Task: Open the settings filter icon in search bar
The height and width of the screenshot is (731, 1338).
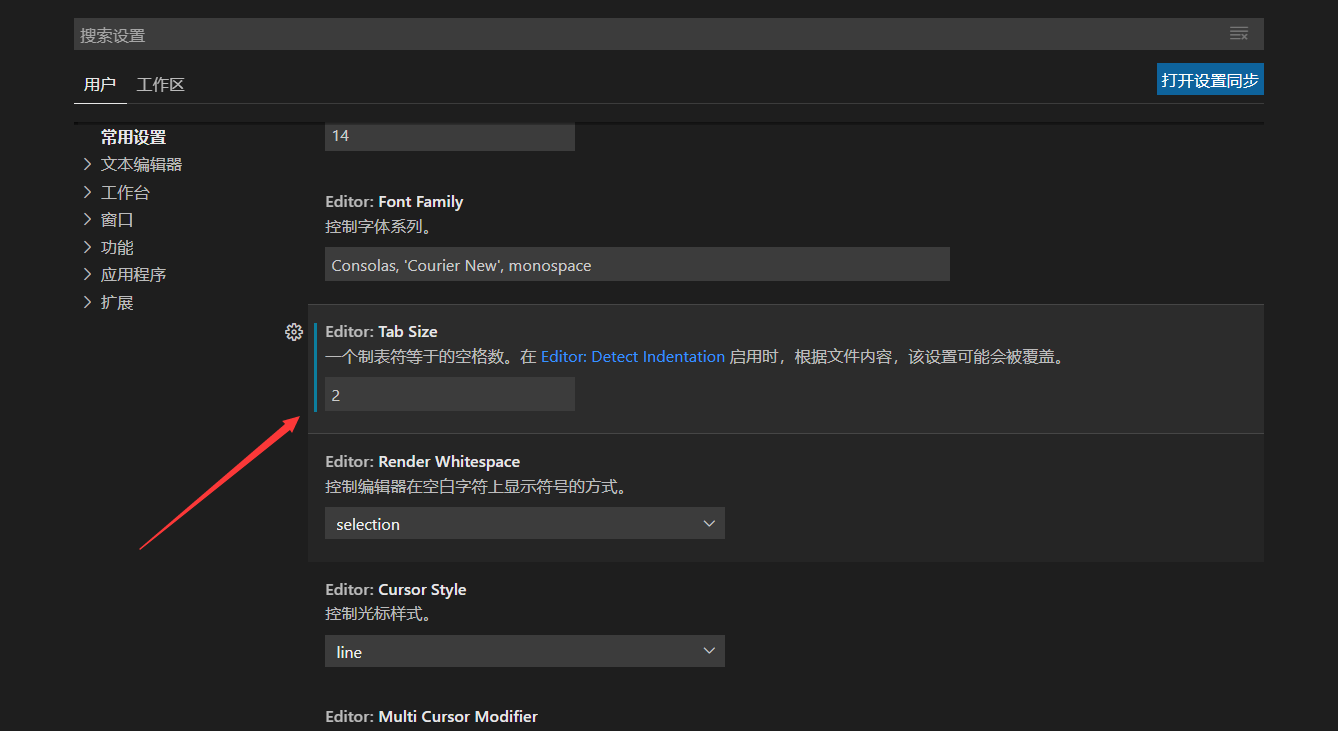Action: (1238, 33)
